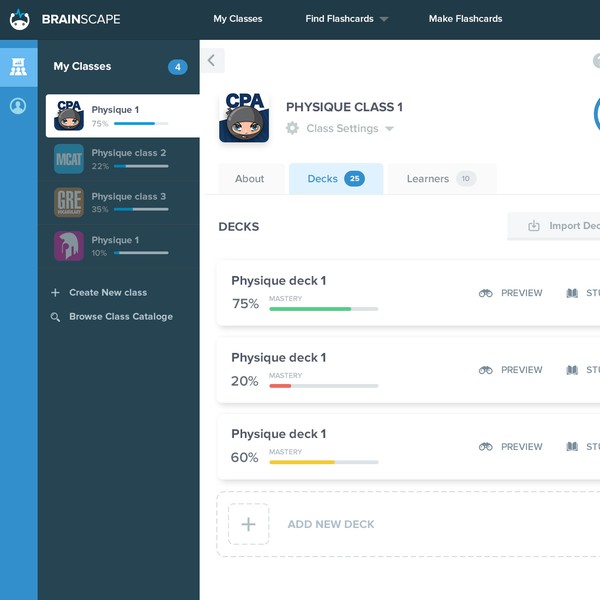The height and width of the screenshot is (600, 600).
Task: Open the classes sidebar icon
Action: tap(18, 67)
